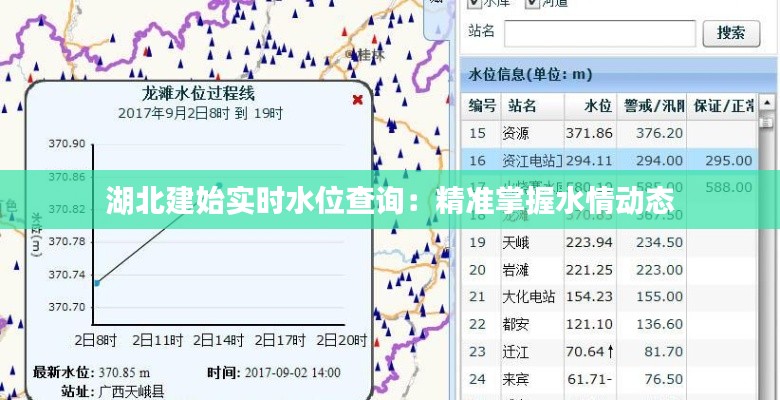Sort by the 保证/正常 column header
The height and width of the screenshot is (400, 780).
click(x=722, y=105)
